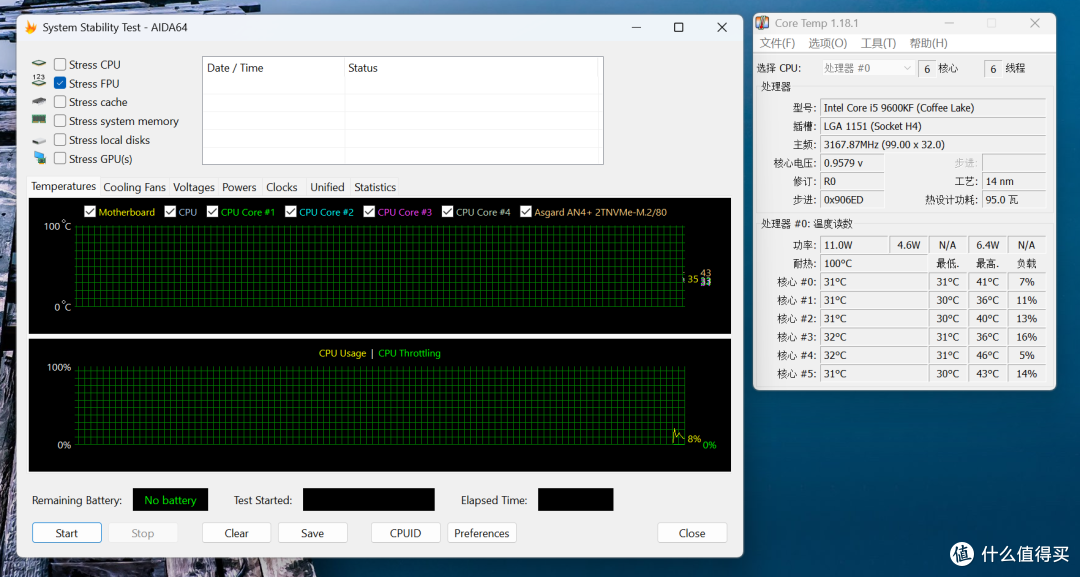Click the cache chip icon beside Stress cache

tap(39, 101)
